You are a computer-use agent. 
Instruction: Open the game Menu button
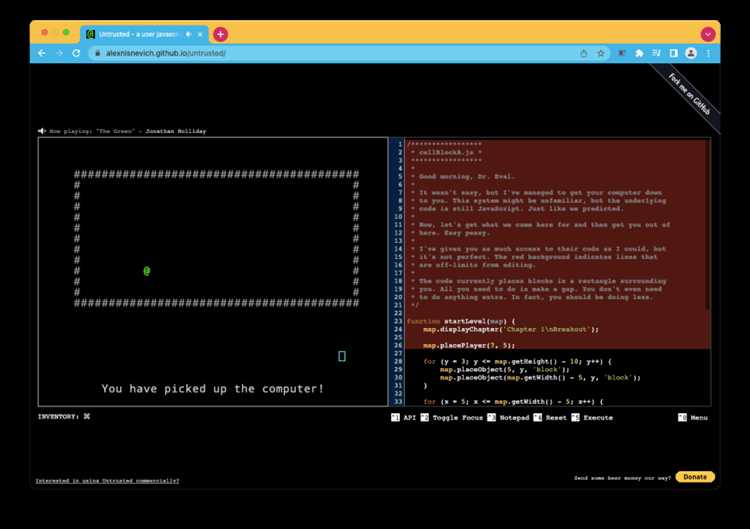[x=693, y=418]
